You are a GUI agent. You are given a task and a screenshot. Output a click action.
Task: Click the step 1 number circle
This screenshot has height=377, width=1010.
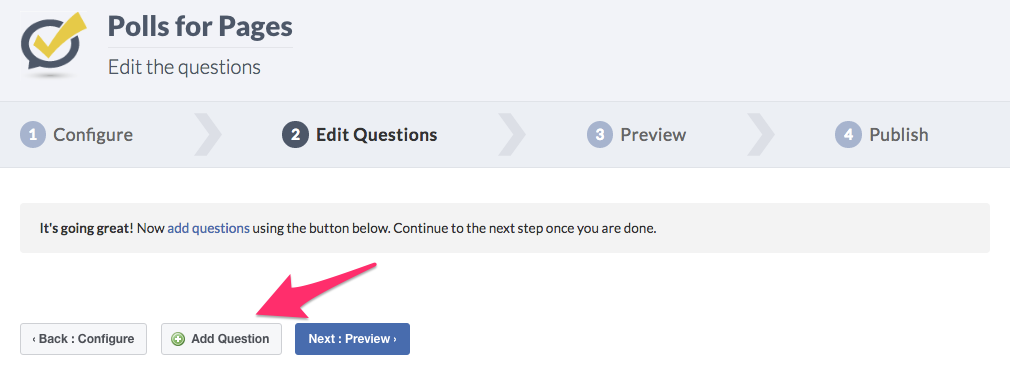pos(33,135)
